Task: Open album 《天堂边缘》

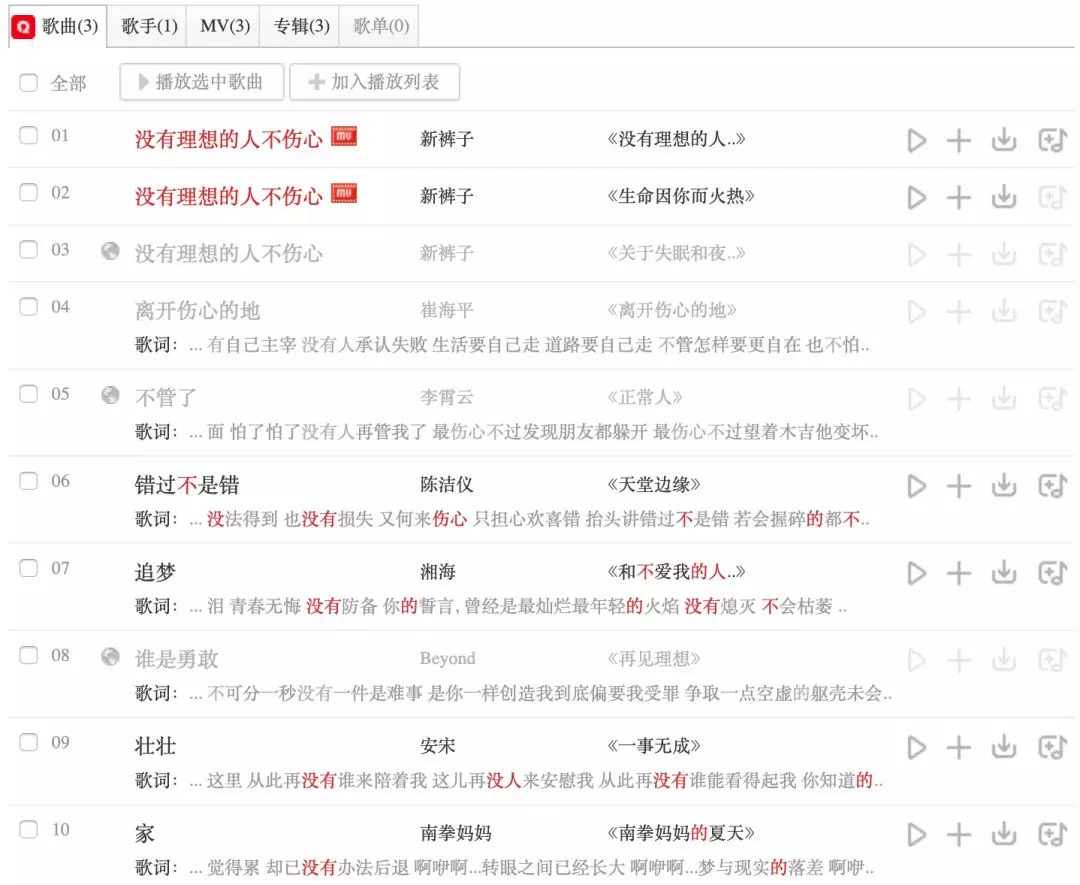Action: tap(654, 485)
